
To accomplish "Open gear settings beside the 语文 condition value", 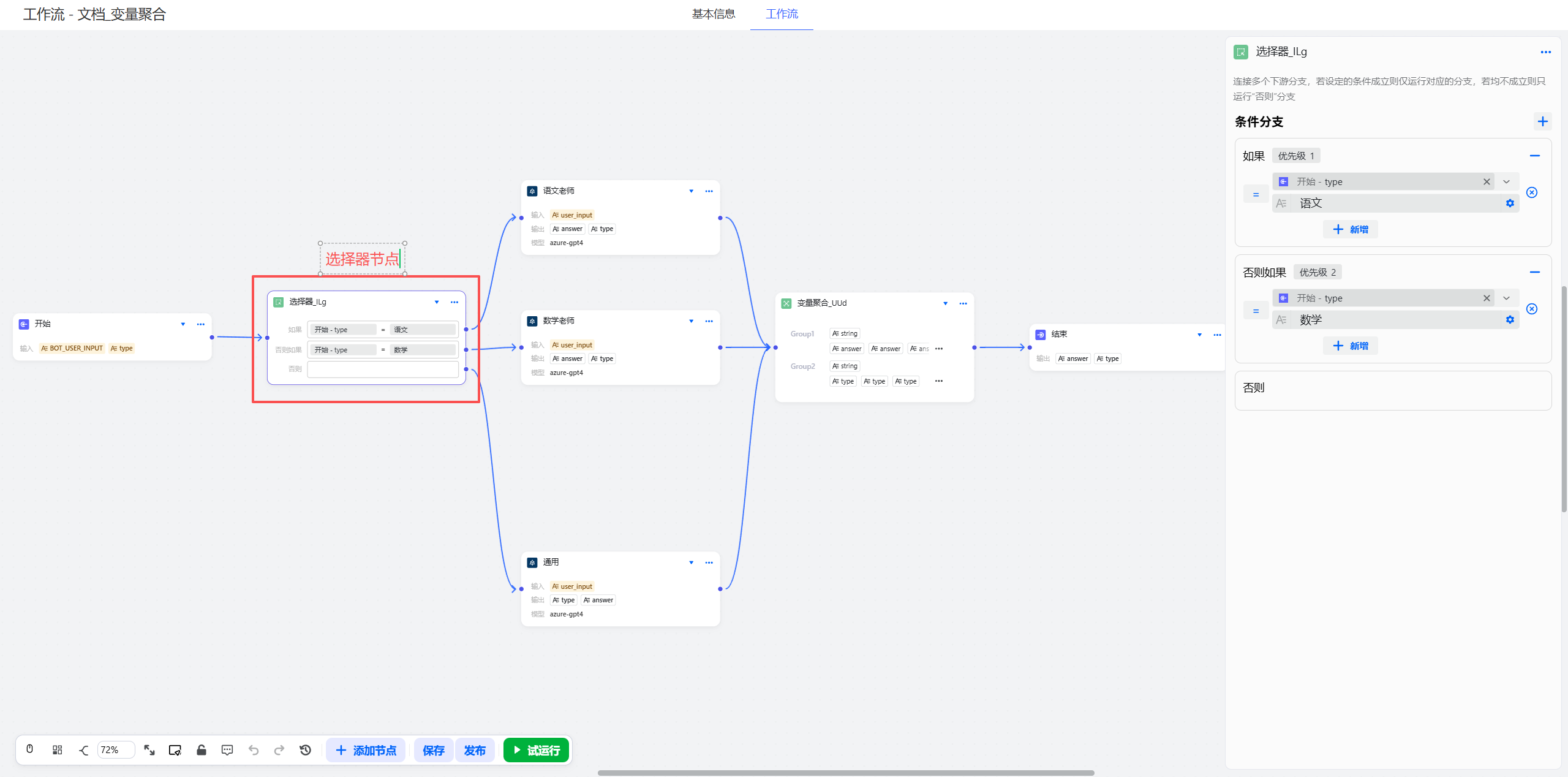I will (1510, 203).
